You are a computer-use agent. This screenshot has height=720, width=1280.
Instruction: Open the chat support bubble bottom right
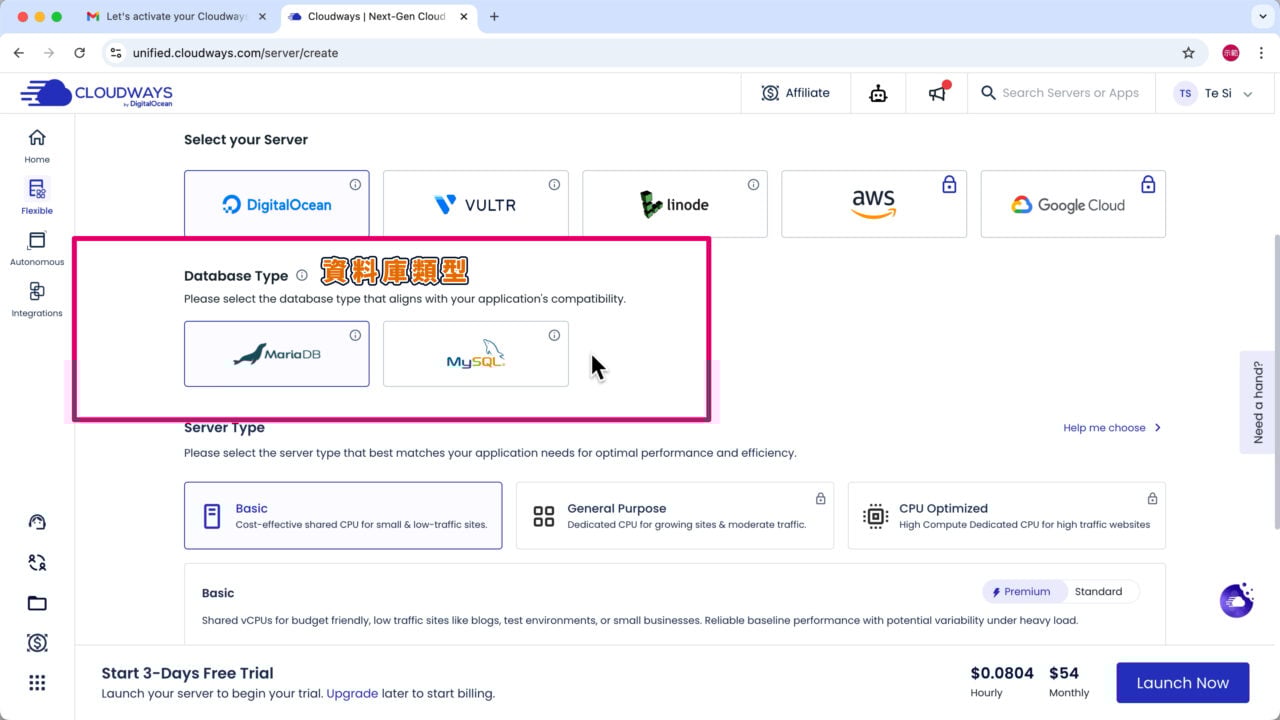coord(1236,600)
